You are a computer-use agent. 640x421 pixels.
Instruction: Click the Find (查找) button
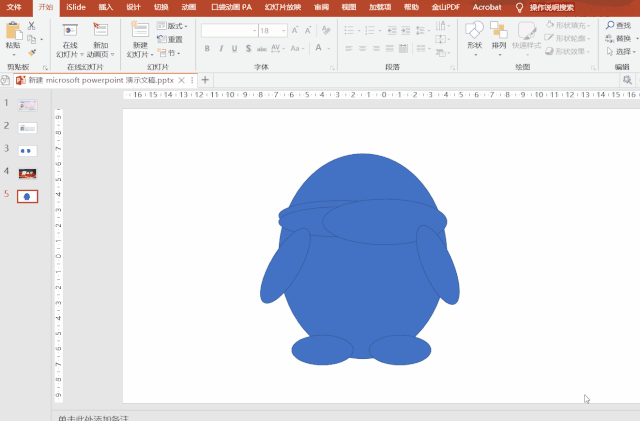619,25
